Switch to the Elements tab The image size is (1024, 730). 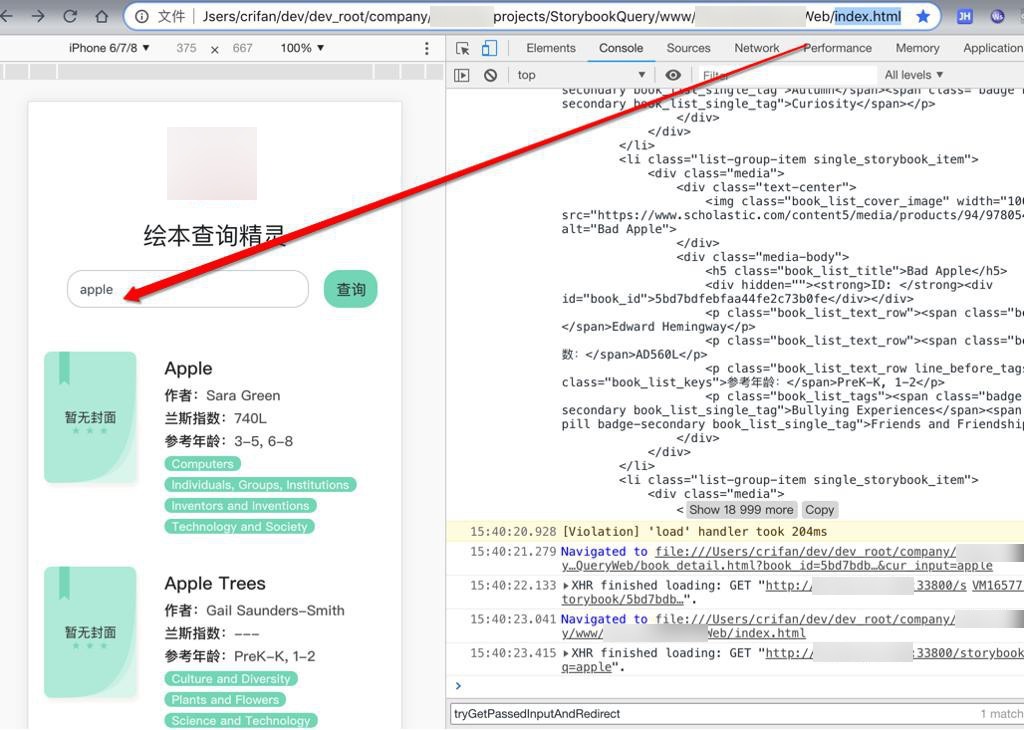point(551,48)
